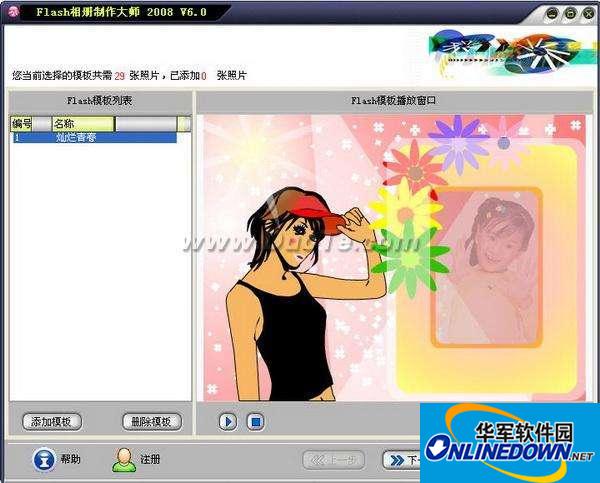This screenshot has width=600, height=483.
Task: Open registration with the 注册 icon
Action: pyautogui.click(x=124, y=460)
